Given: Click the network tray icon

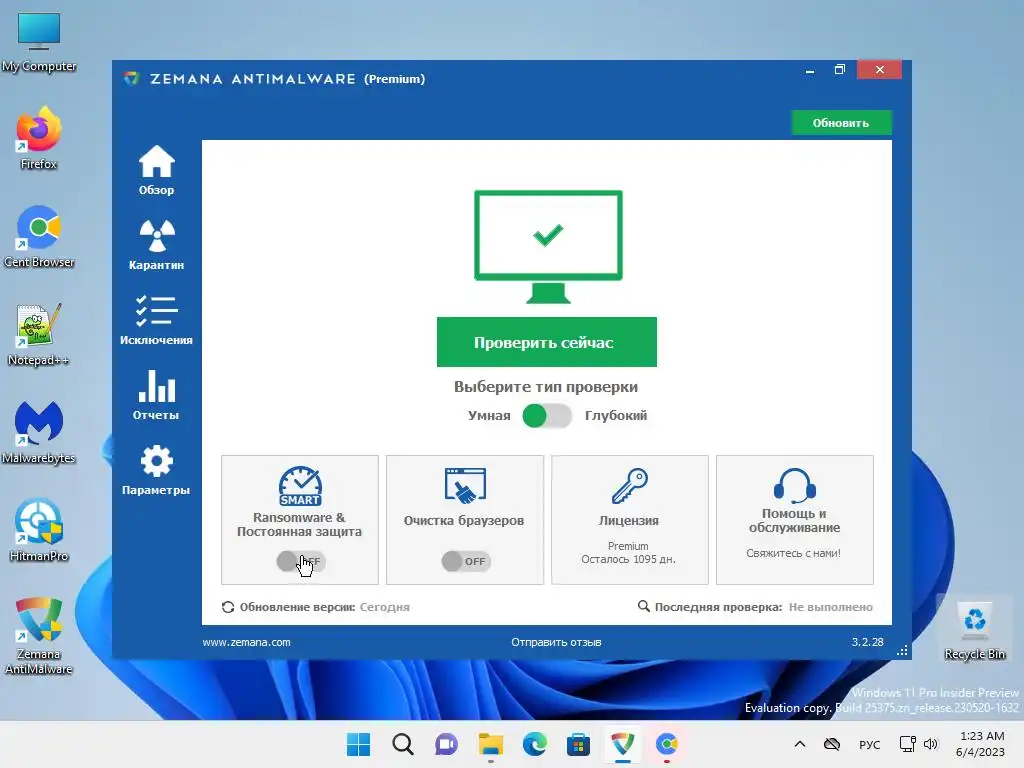Looking at the screenshot, I should (907, 744).
